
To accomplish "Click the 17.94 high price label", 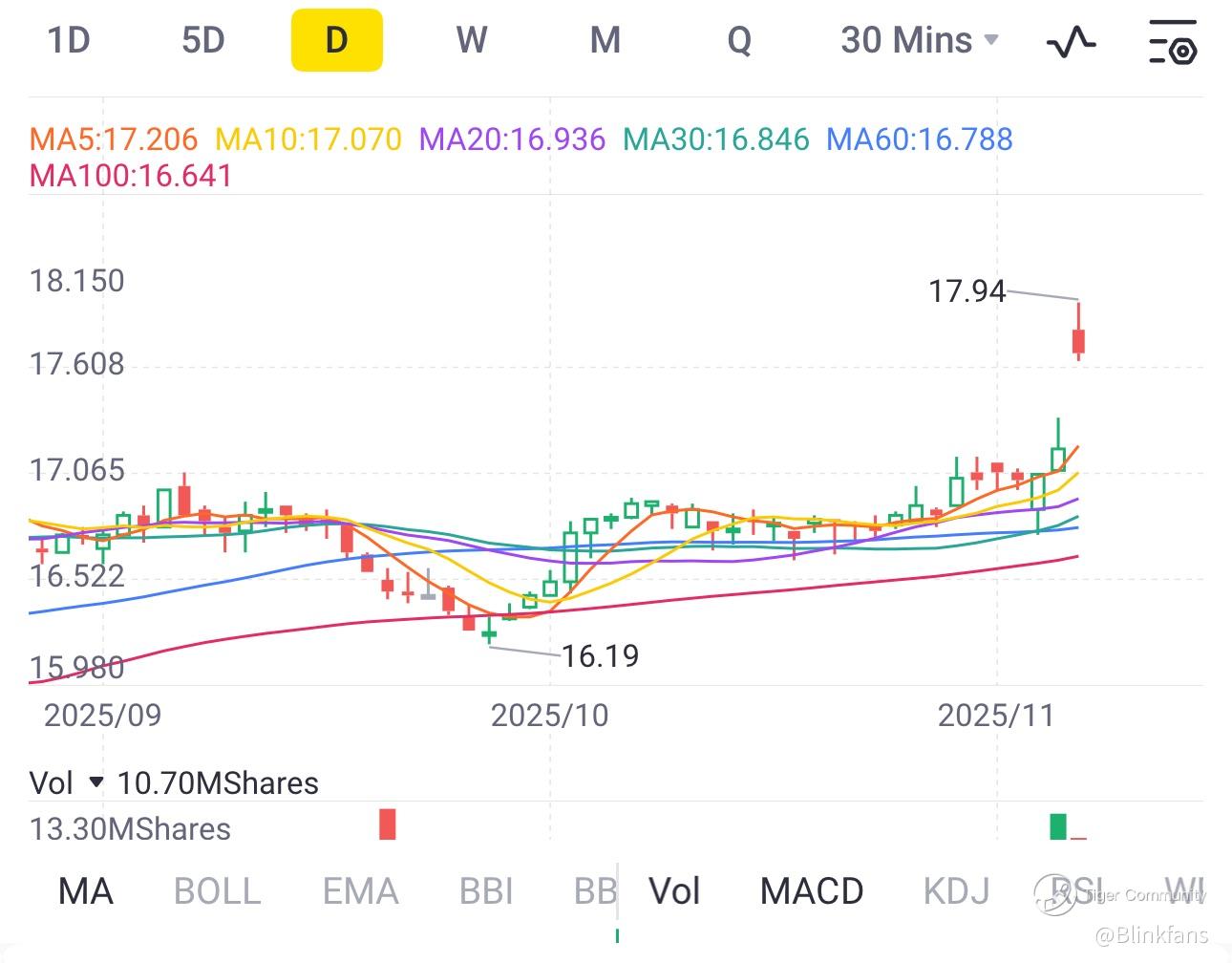I will coord(967,291).
